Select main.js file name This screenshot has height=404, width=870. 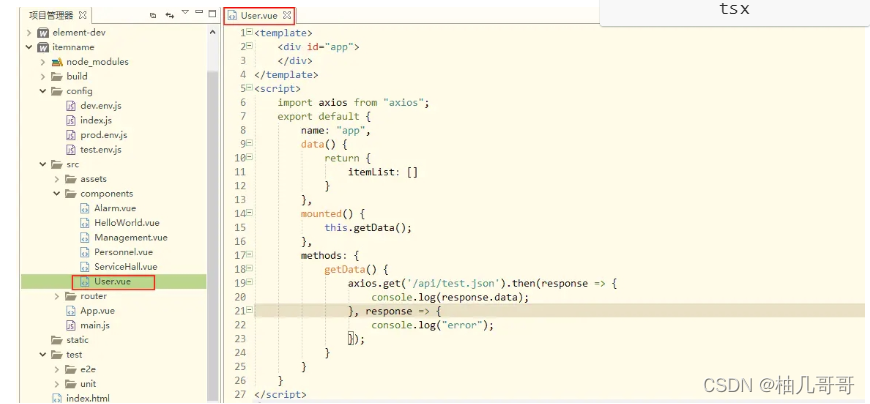click(x=95, y=325)
